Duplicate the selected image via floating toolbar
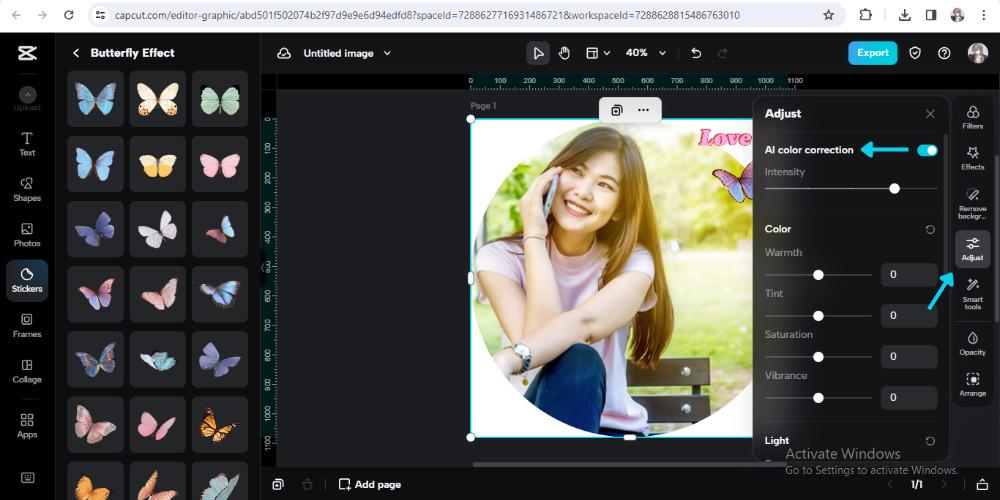 [x=617, y=110]
